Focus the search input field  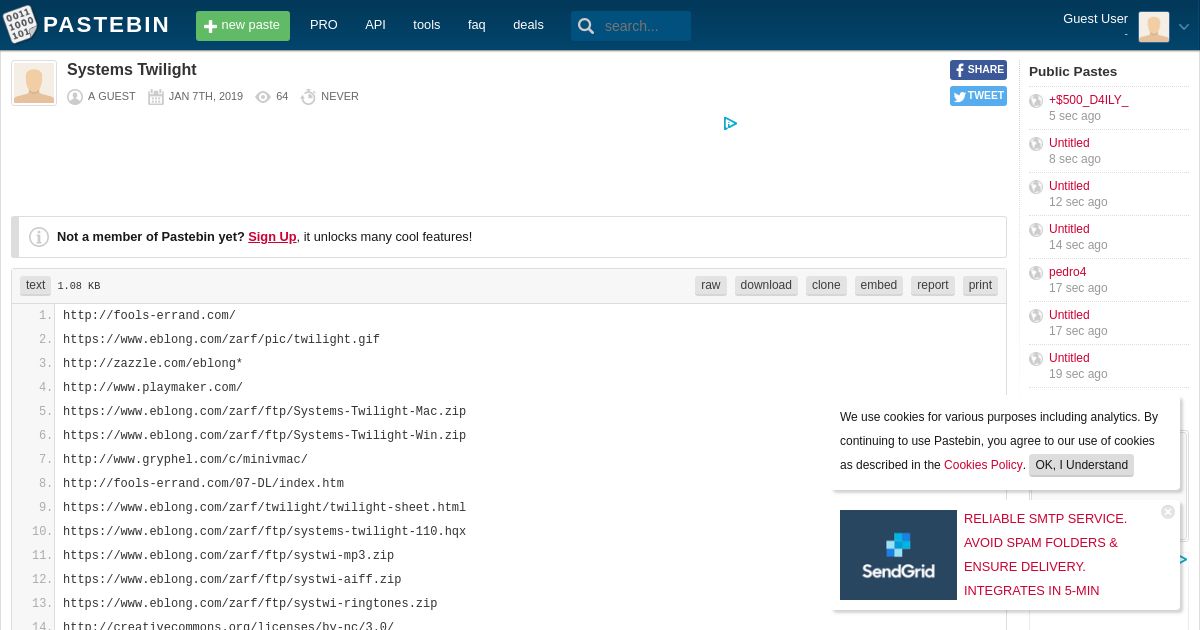click(x=645, y=26)
